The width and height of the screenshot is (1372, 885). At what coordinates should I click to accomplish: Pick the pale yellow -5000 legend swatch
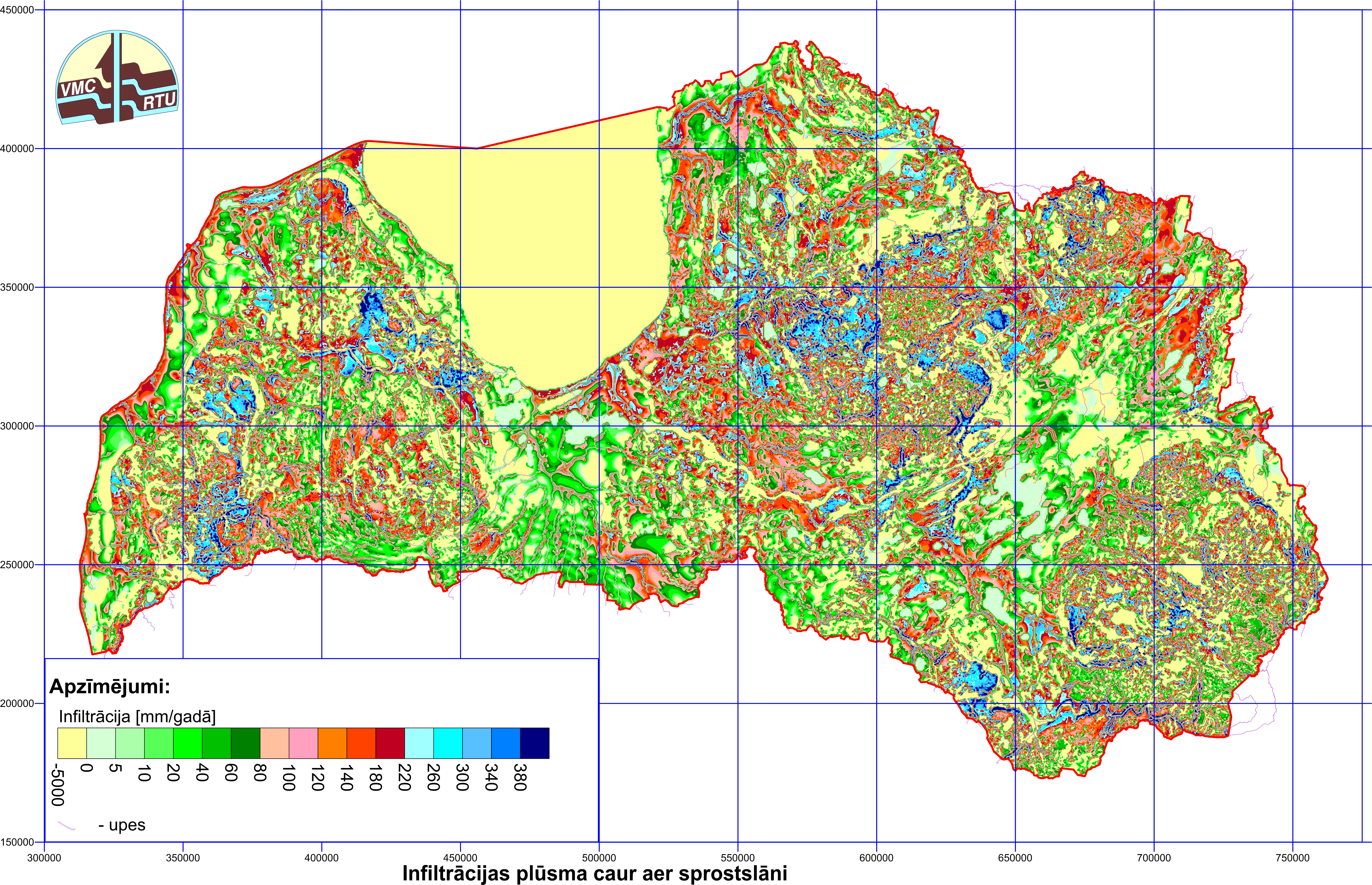(72, 743)
